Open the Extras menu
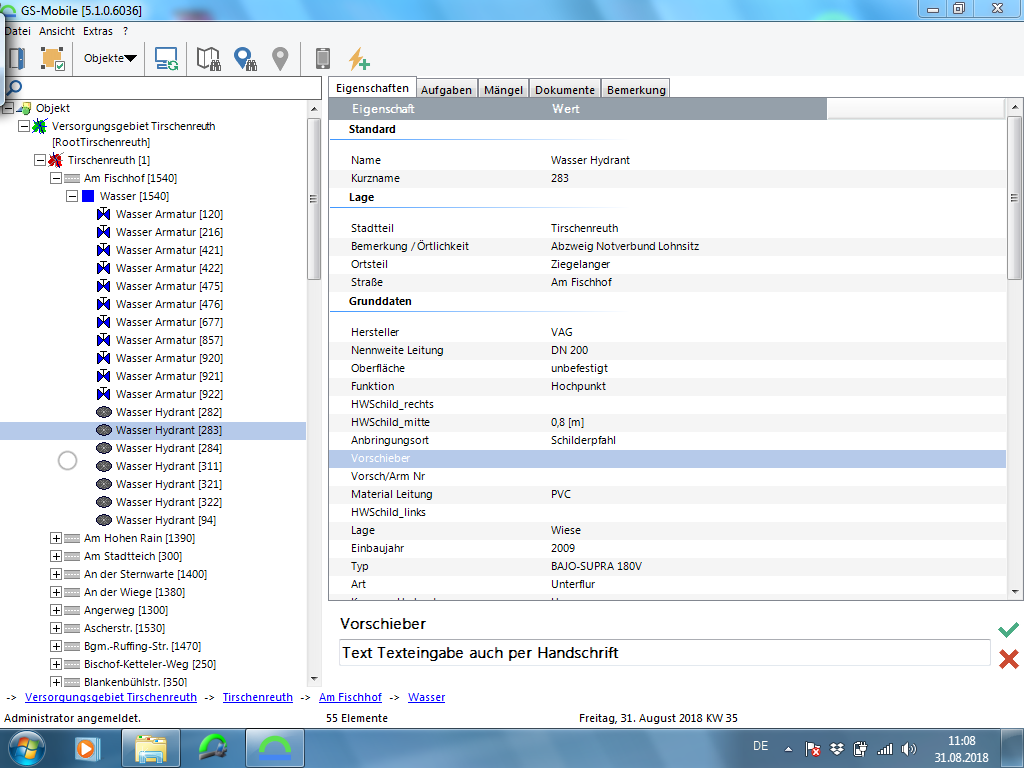Viewport: 1024px width, 768px height. [x=98, y=31]
